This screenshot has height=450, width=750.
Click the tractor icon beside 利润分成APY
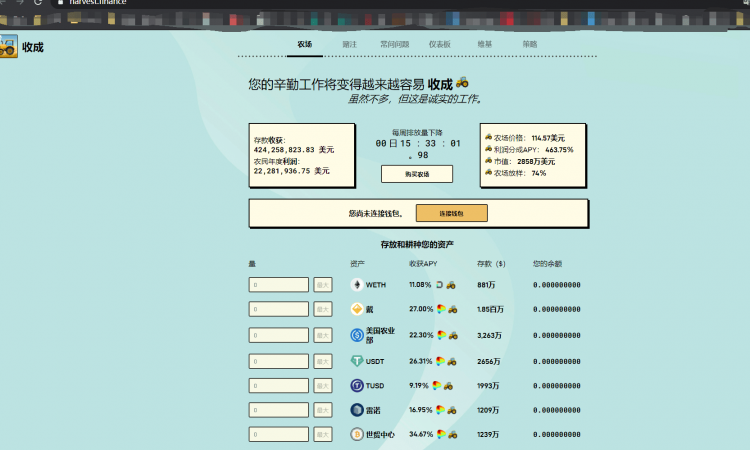[488, 149]
